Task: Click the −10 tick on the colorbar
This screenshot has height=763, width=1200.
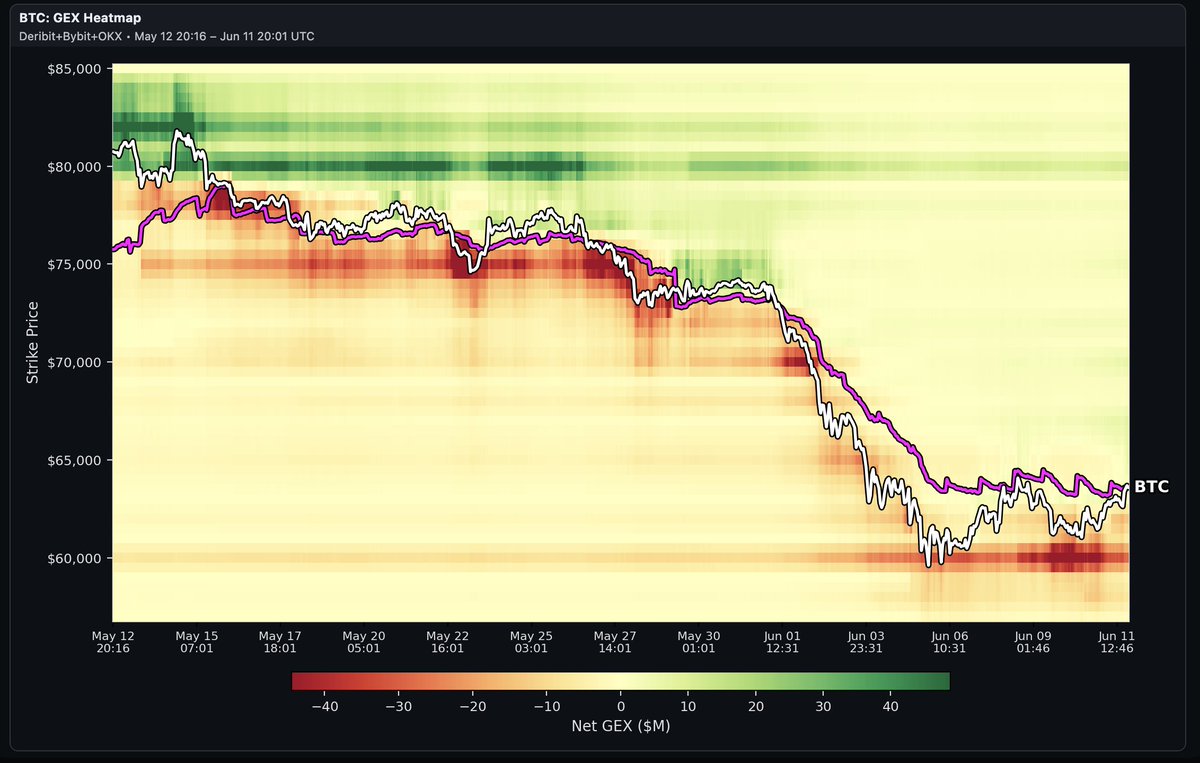Action: [546, 706]
